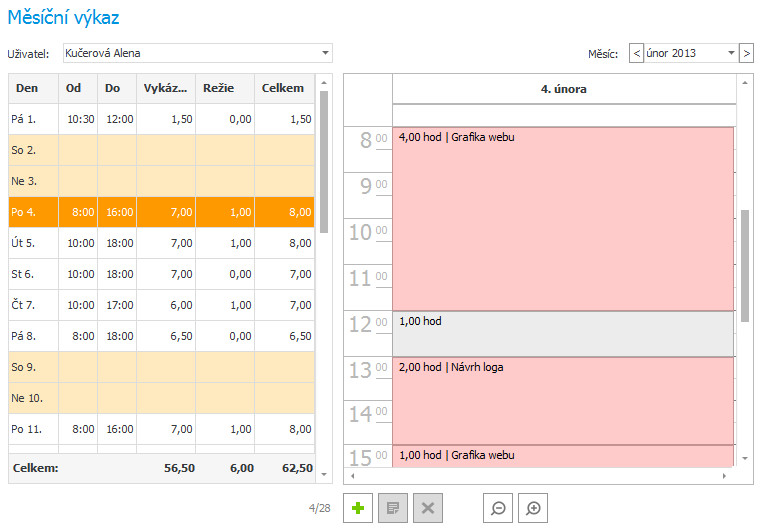Click the Vykáz... column header
The height and width of the screenshot is (531, 762).
click(x=166, y=88)
